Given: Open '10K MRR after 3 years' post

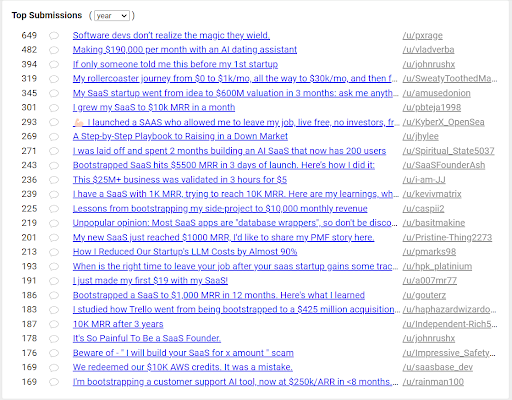Looking at the screenshot, I should coord(118,324).
